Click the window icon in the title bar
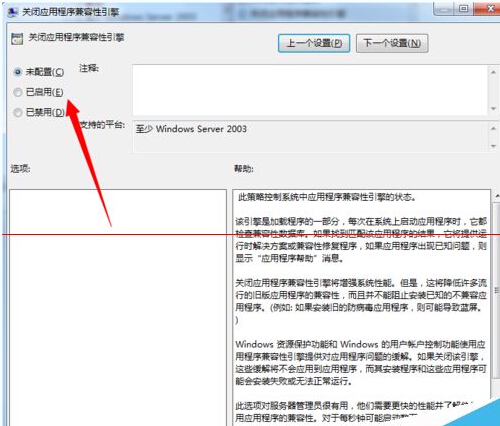 pyautogui.click(x=13, y=12)
